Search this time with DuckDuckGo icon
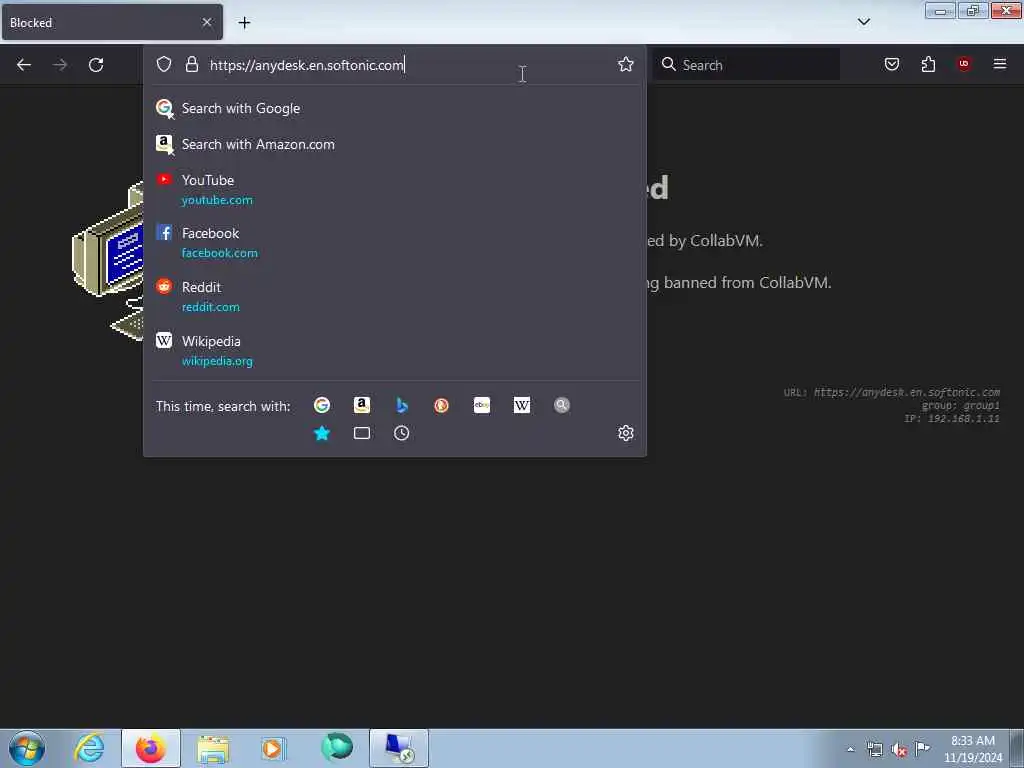The height and width of the screenshot is (768, 1024). (441, 406)
